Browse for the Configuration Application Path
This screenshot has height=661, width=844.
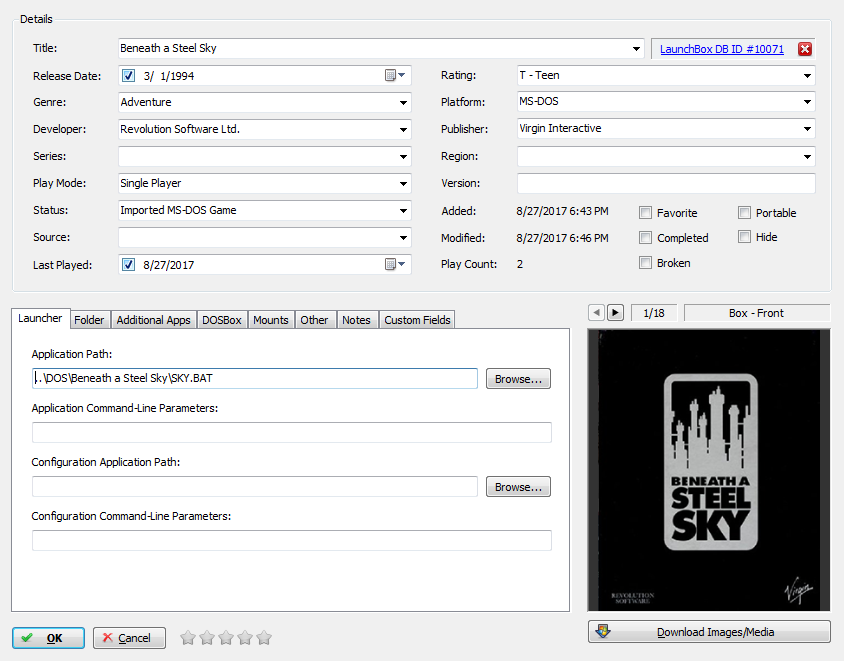(x=518, y=487)
